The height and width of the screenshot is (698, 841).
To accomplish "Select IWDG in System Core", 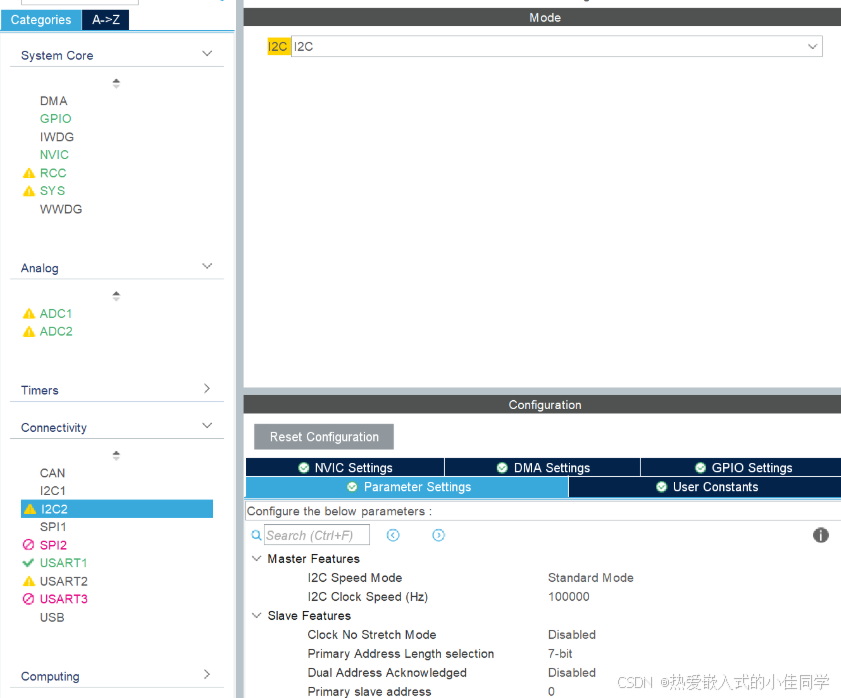I will tap(57, 137).
